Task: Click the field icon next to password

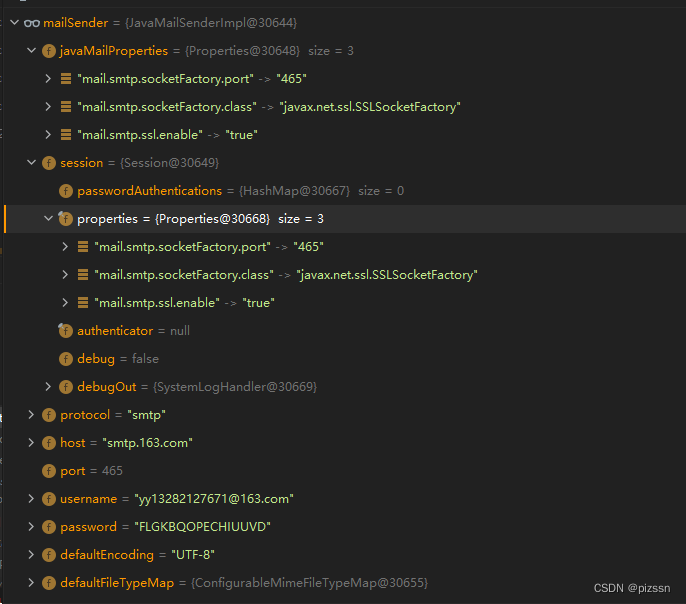Action: point(49,527)
